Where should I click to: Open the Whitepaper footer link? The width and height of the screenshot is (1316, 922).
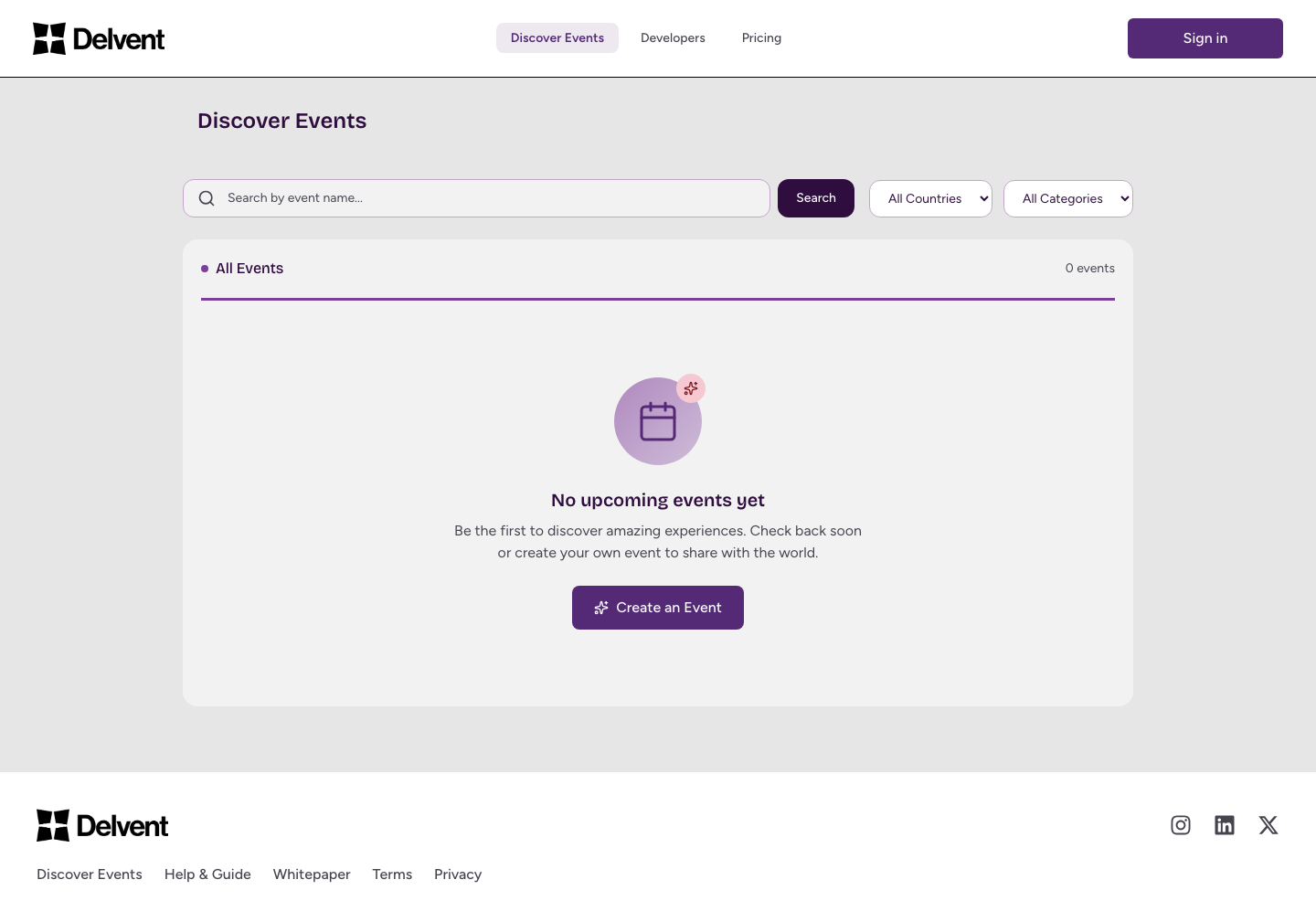(312, 874)
